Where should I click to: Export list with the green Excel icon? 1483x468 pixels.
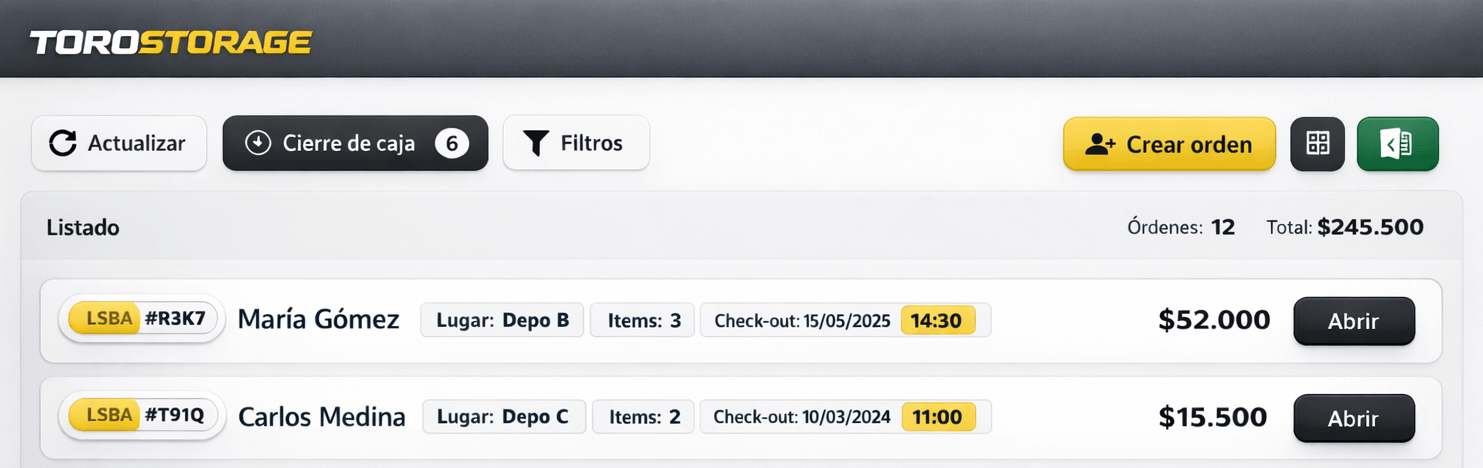click(1397, 144)
